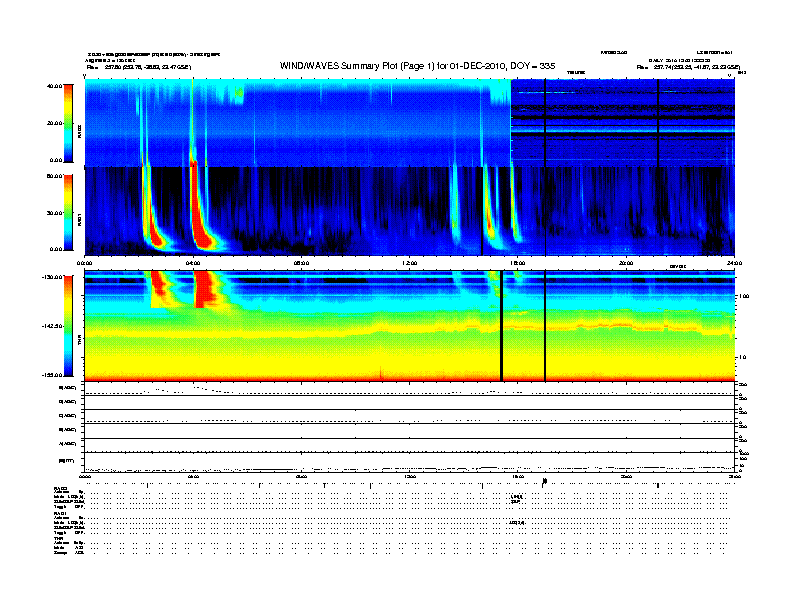The height and width of the screenshot is (612, 792).
Task: Click the last line-plot row label at left
Action: [66, 460]
